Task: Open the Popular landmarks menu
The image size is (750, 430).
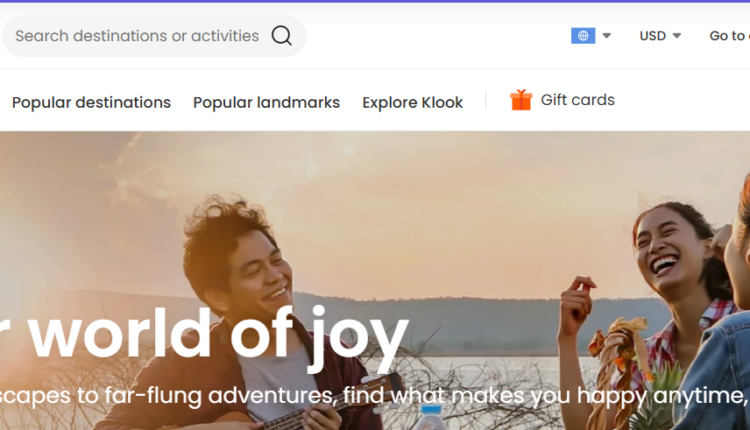Action: pos(266,102)
